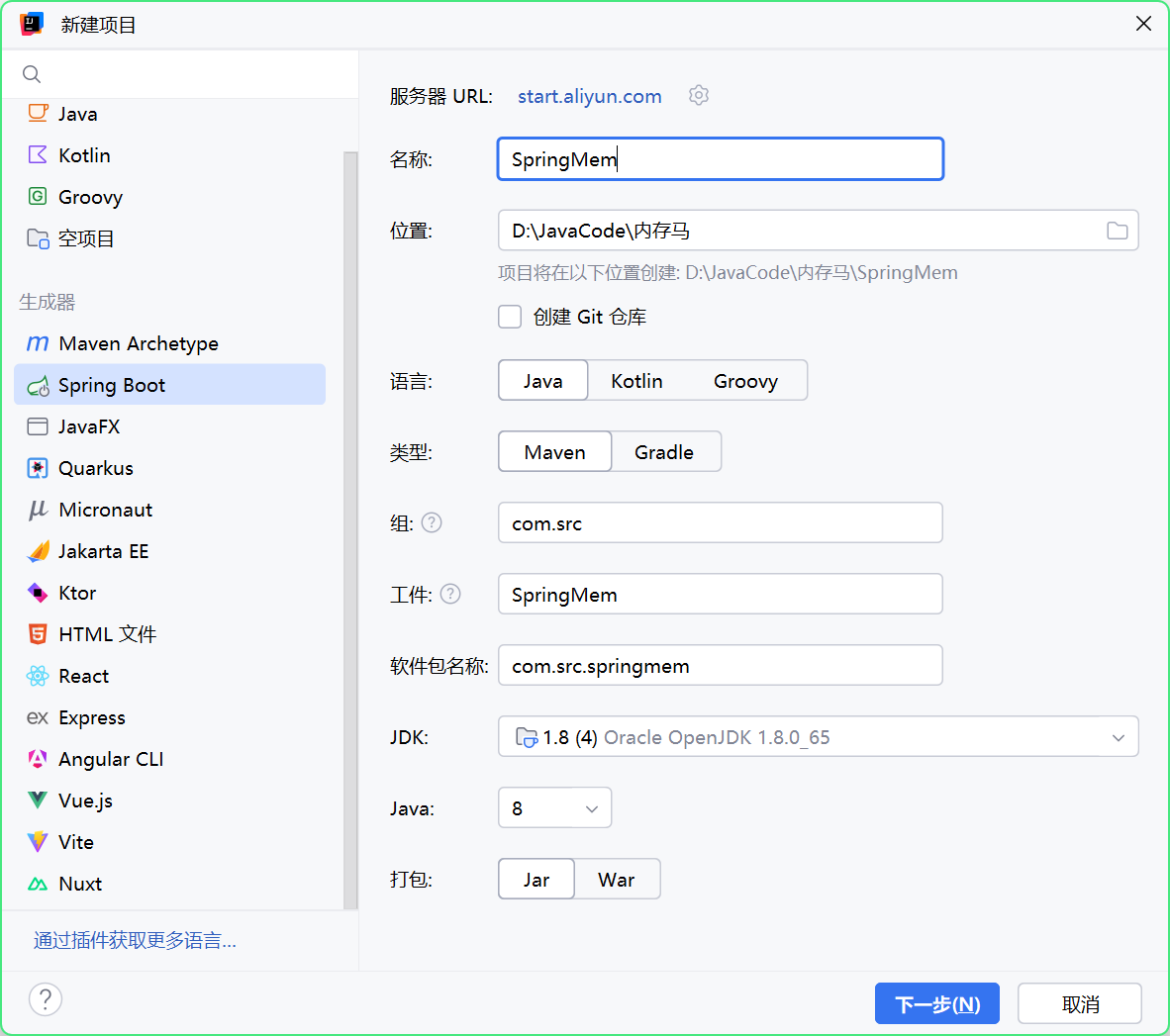Select Jar packaging
The height and width of the screenshot is (1036, 1170).
[x=536, y=879]
